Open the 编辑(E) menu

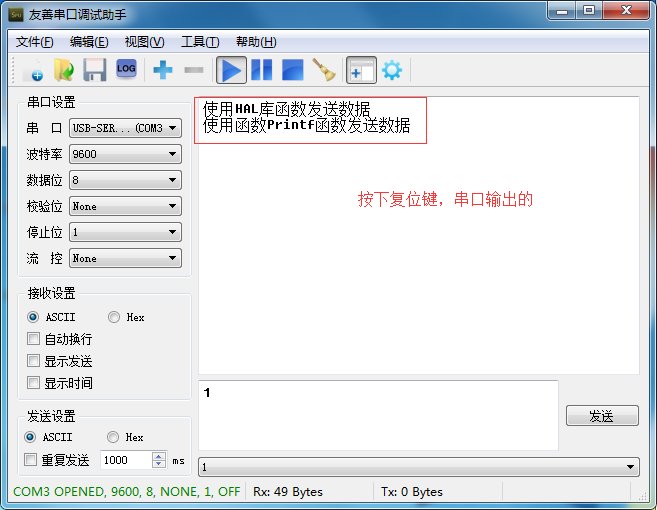click(x=89, y=42)
